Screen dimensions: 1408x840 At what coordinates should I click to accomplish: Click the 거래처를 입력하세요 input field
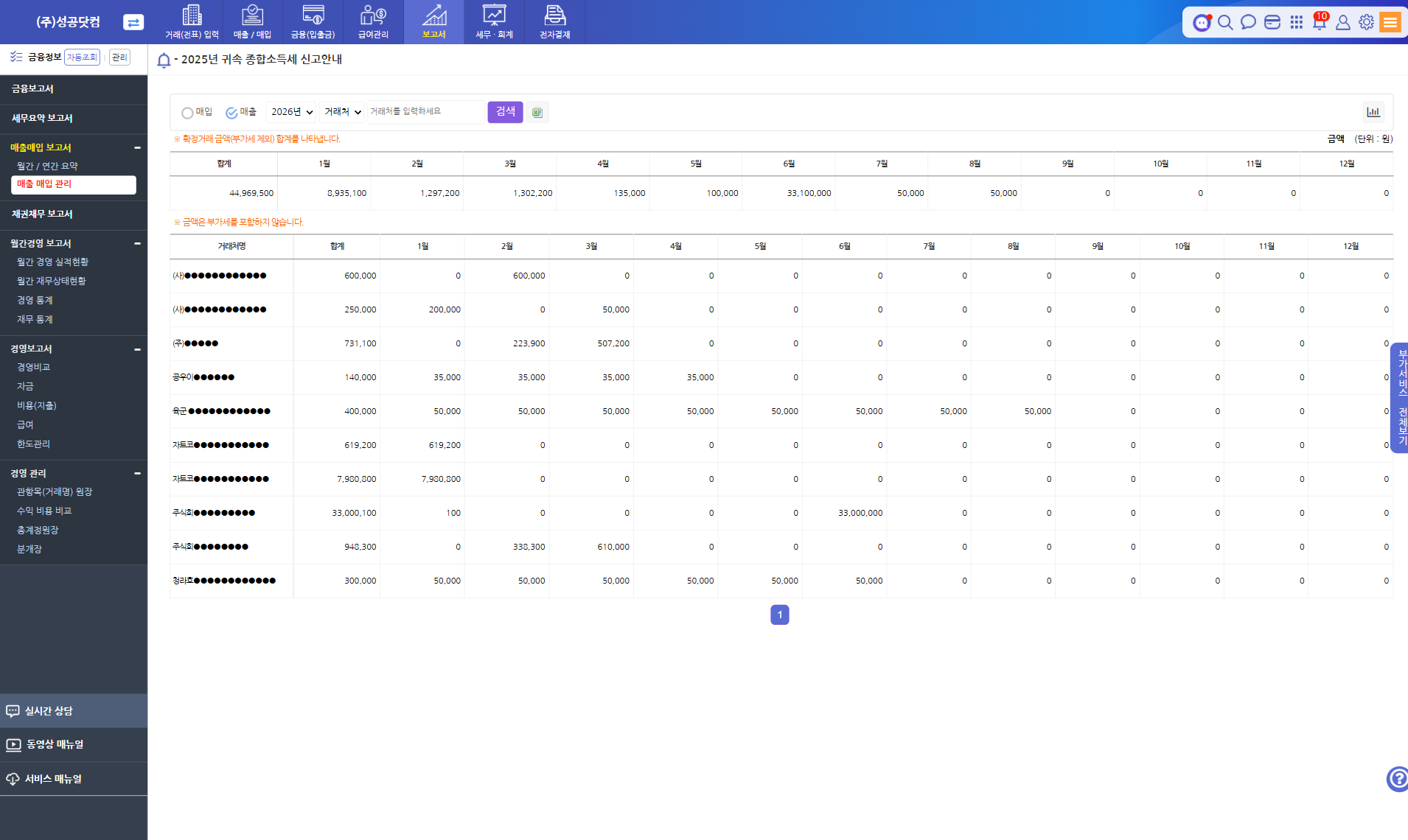[425, 112]
